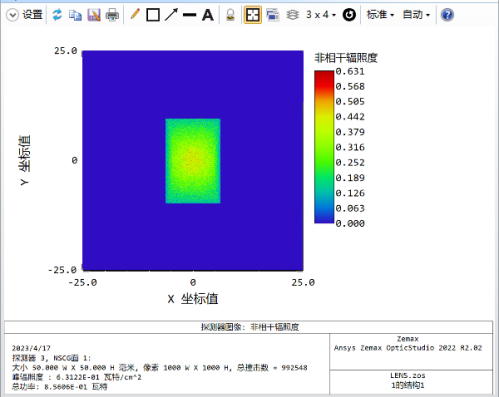
Task: Open help with the question mark icon
Action: (x=447, y=15)
